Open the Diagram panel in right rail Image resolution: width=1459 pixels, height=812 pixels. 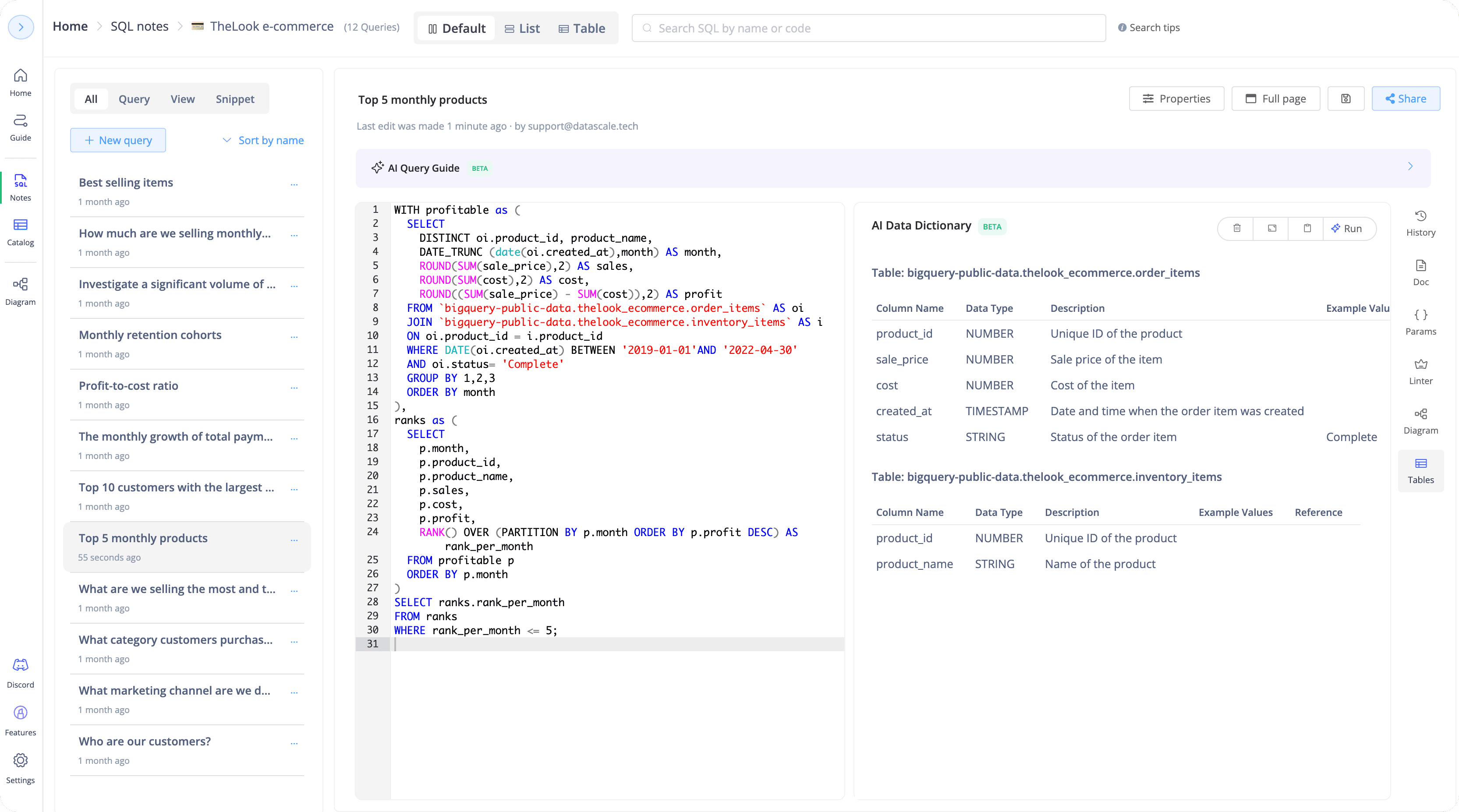[1420, 421]
